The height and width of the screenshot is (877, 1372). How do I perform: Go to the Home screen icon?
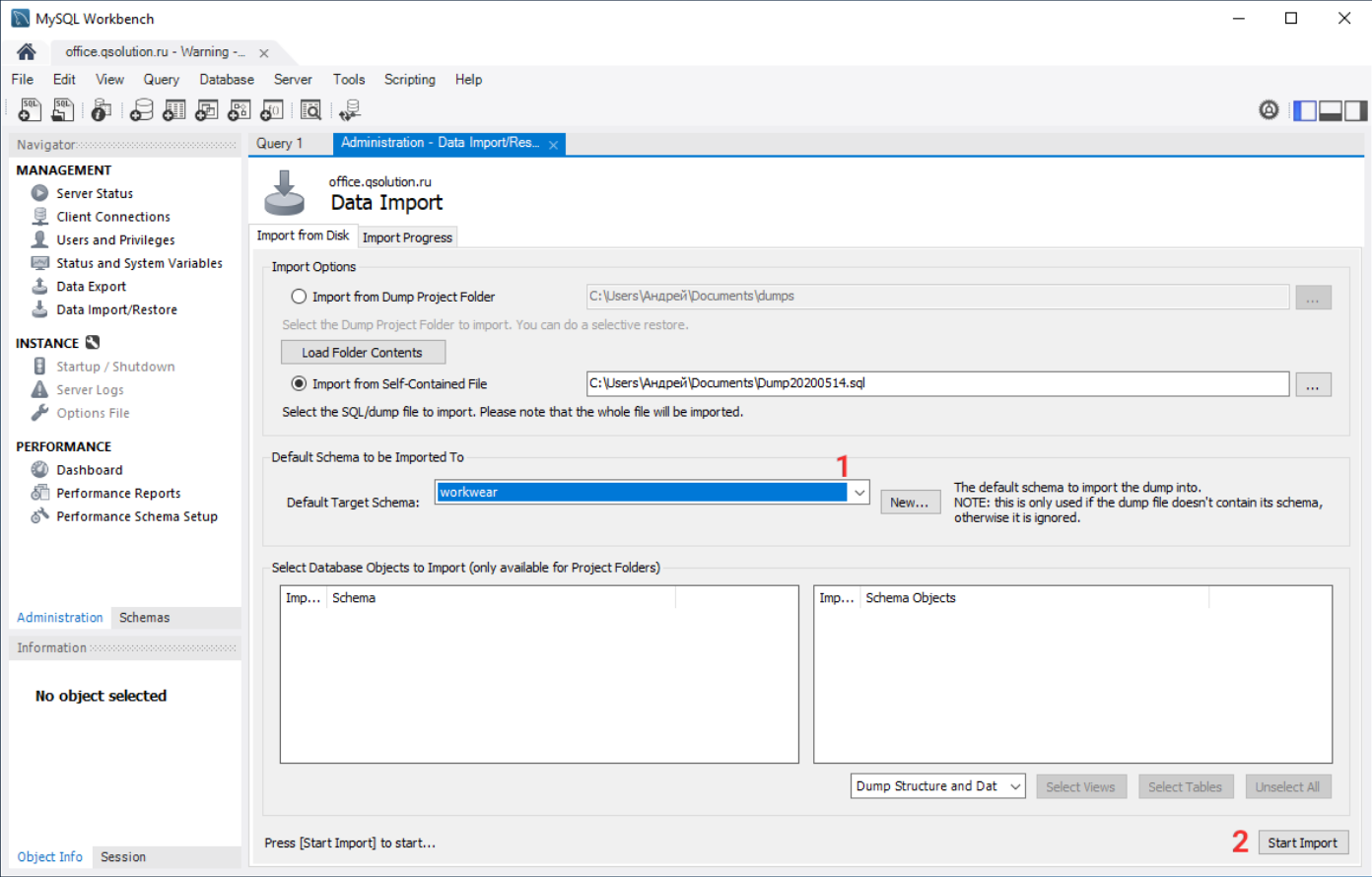pos(27,51)
